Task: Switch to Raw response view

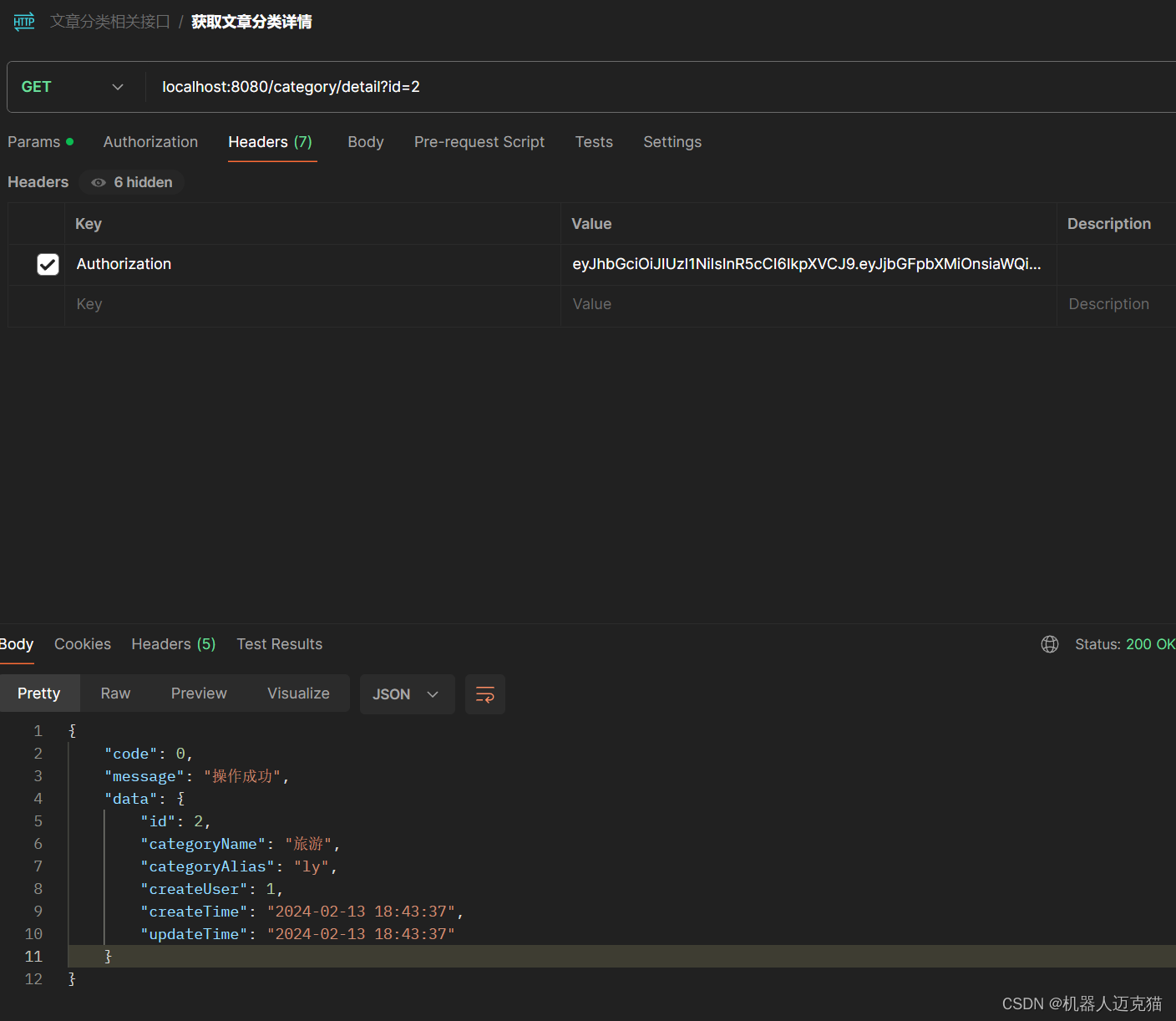Action: coord(115,693)
